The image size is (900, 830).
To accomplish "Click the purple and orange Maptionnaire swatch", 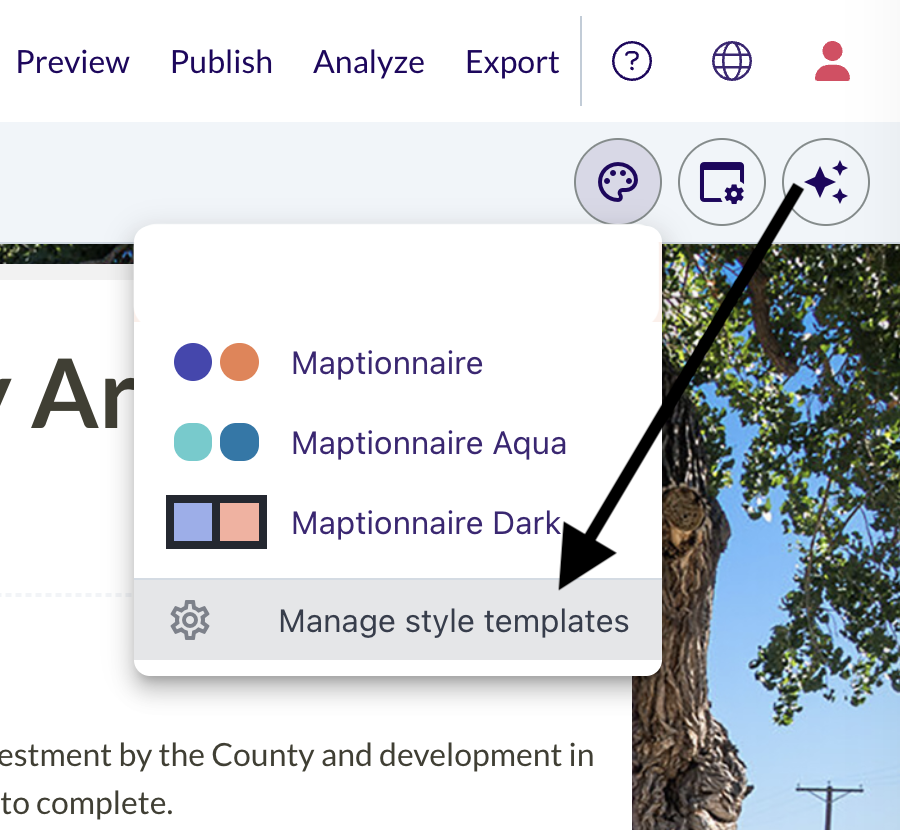I will pyautogui.click(x=216, y=362).
